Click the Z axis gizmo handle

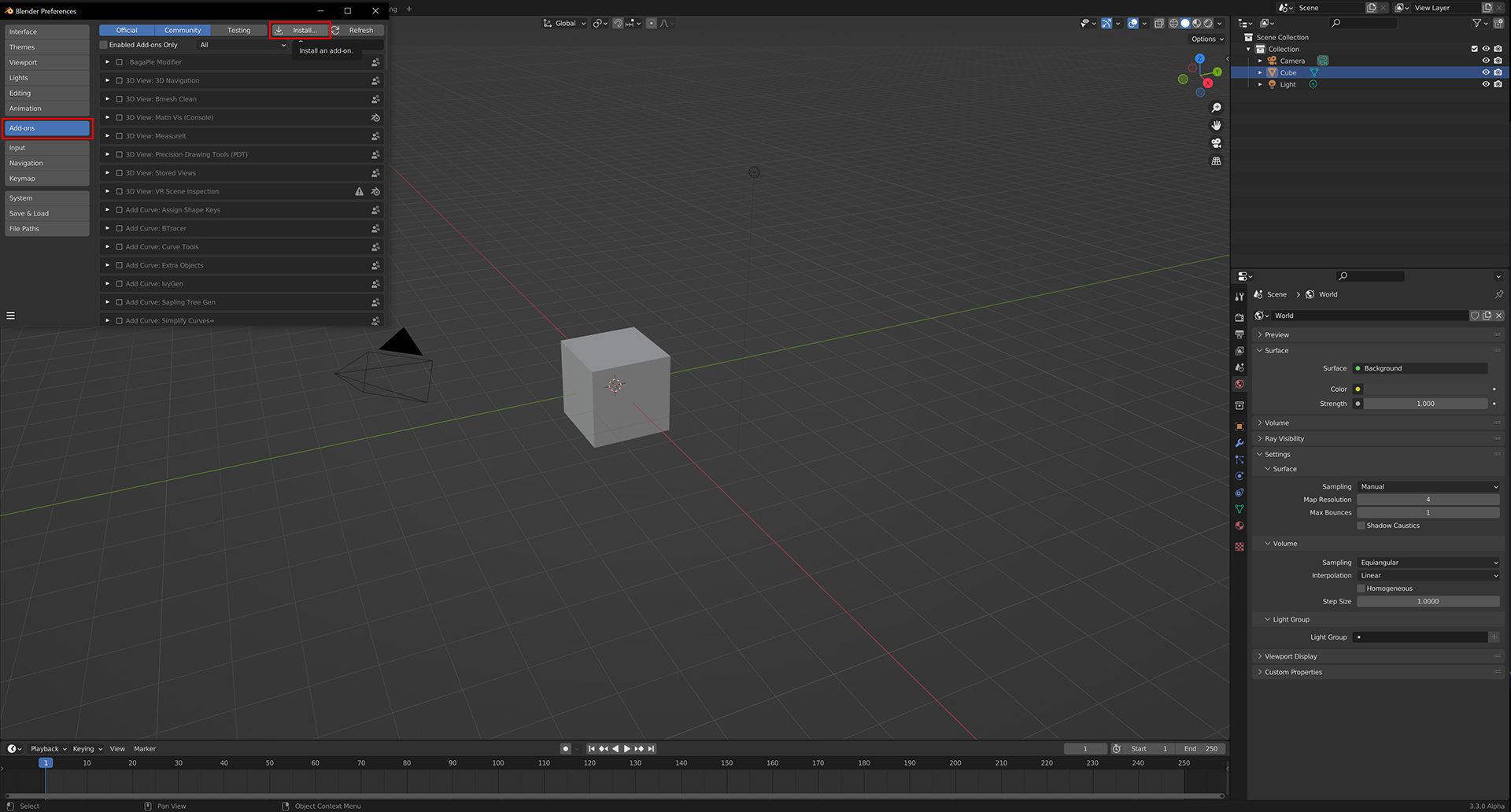1199,59
